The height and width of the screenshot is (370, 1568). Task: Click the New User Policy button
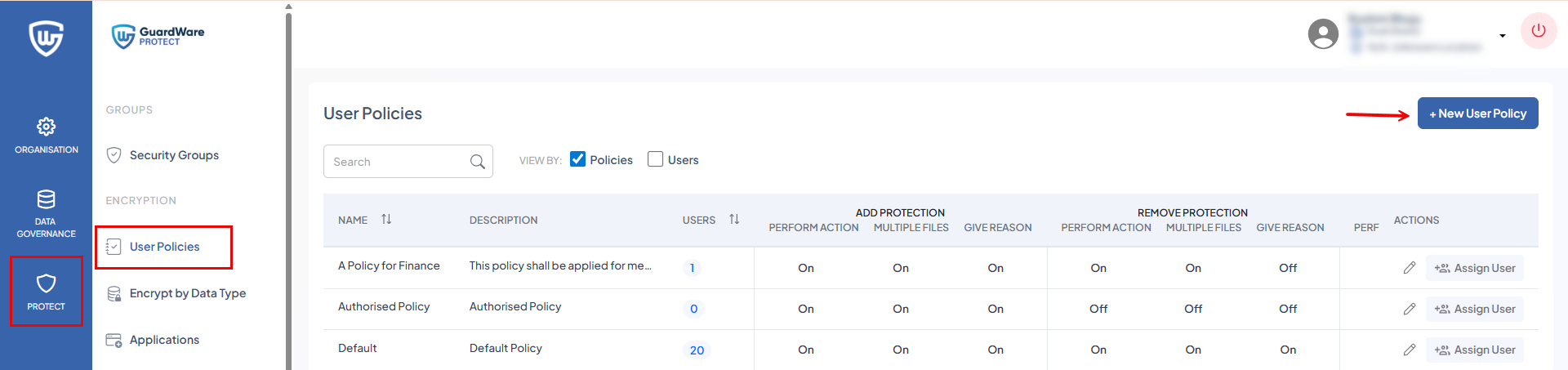click(1477, 114)
